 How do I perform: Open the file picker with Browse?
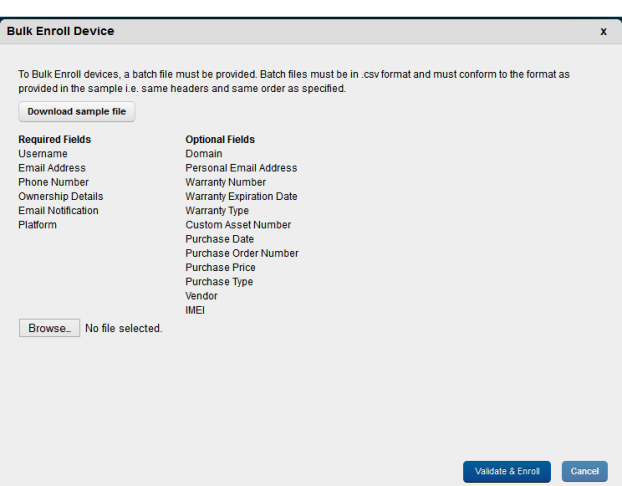(50, 328)
